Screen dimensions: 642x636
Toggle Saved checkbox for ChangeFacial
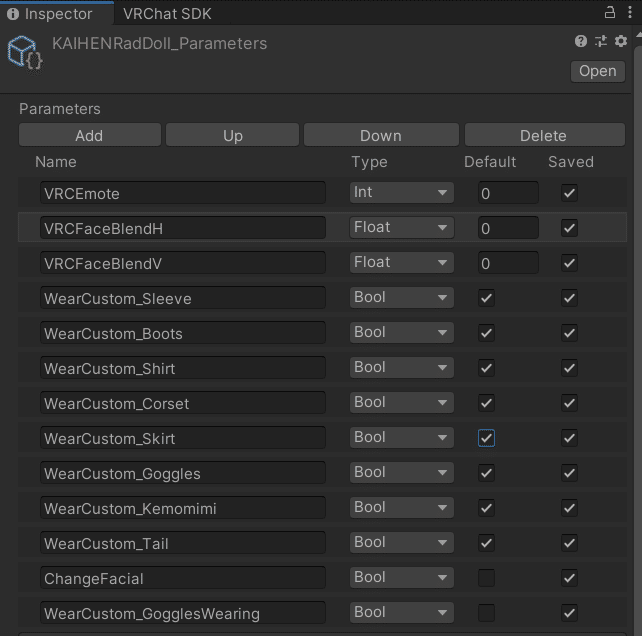(569, 578)
